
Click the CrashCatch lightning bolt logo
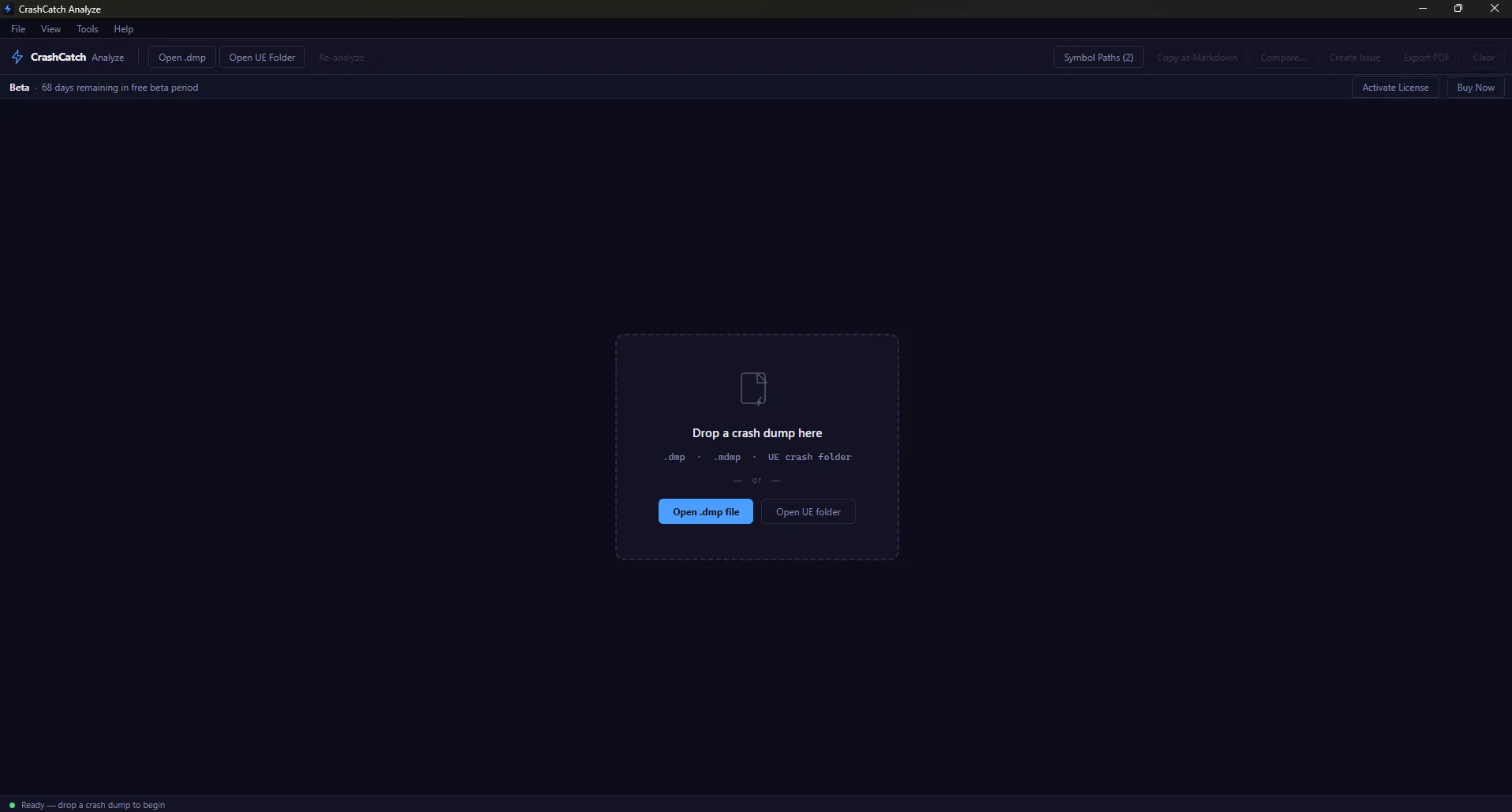[17, 57]
